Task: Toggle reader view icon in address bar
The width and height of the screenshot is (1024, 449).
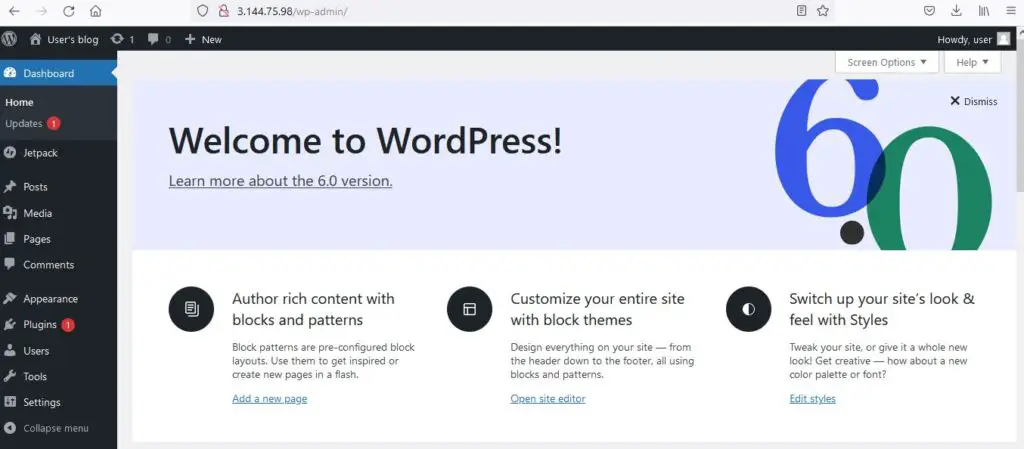Action: [801, 11]
